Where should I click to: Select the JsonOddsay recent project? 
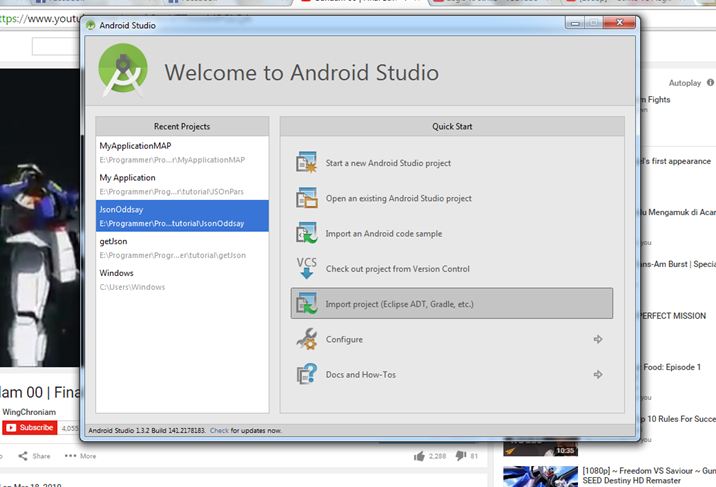pyautogui.click(x=182, y=216)
